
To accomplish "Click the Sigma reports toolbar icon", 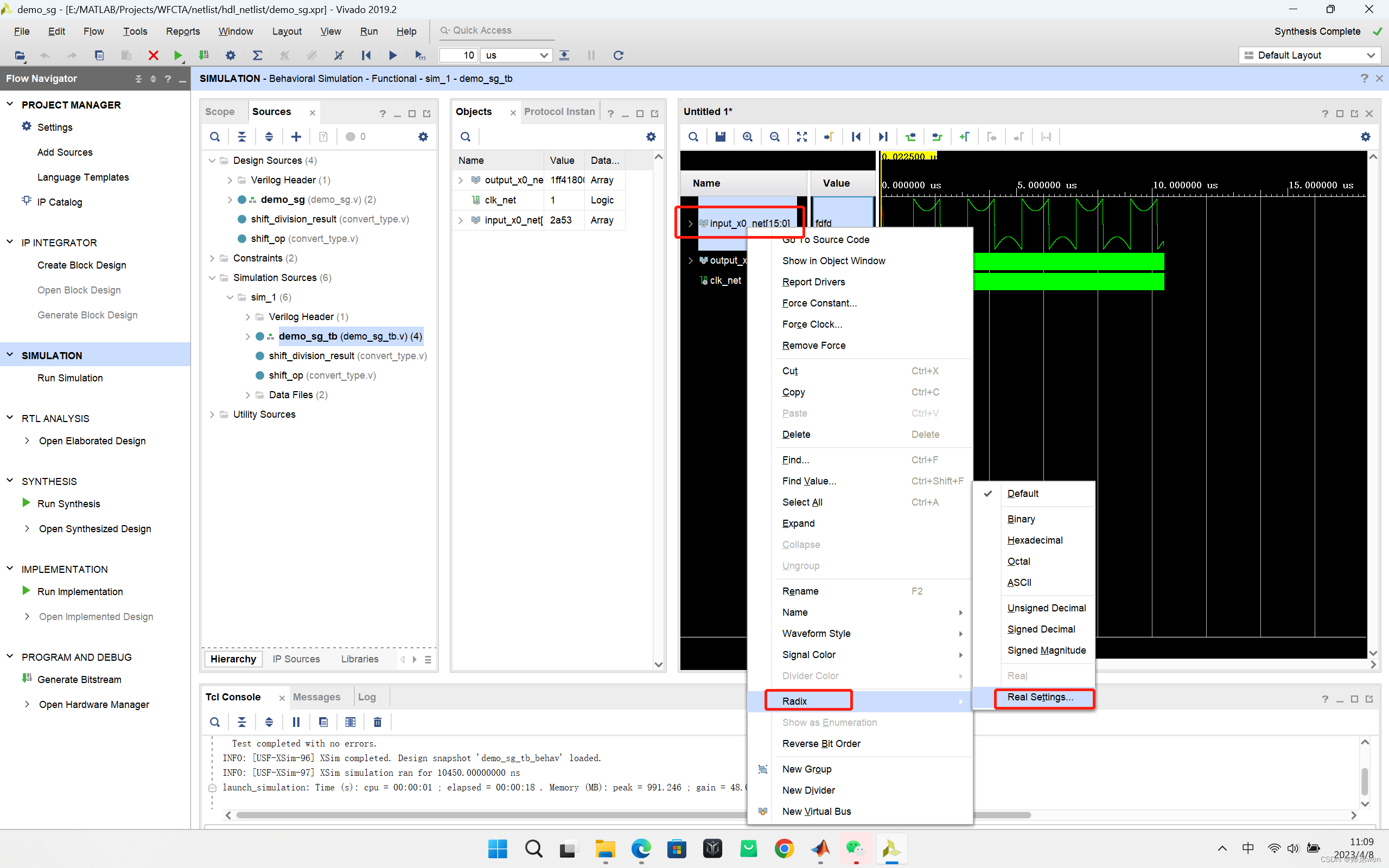I will 257,55.
